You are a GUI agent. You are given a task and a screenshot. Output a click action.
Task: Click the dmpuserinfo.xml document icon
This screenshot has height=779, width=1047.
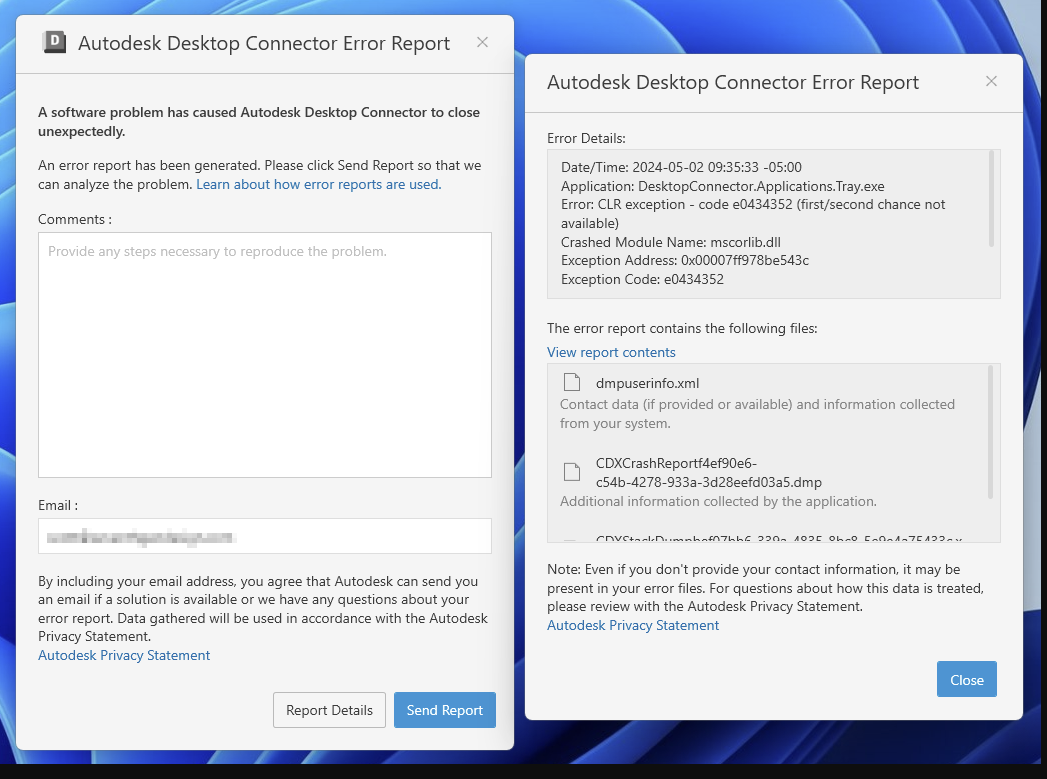pos(571,382)
